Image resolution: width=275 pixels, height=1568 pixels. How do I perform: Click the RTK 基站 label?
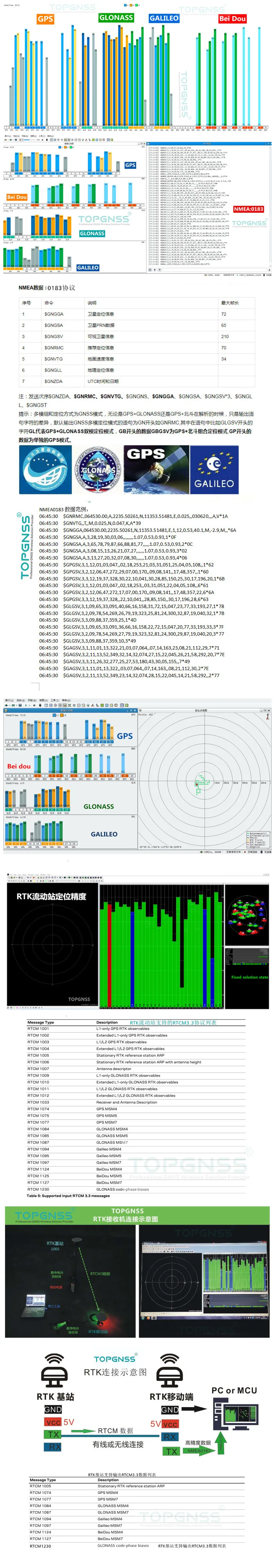click(x=56, y=1396)
